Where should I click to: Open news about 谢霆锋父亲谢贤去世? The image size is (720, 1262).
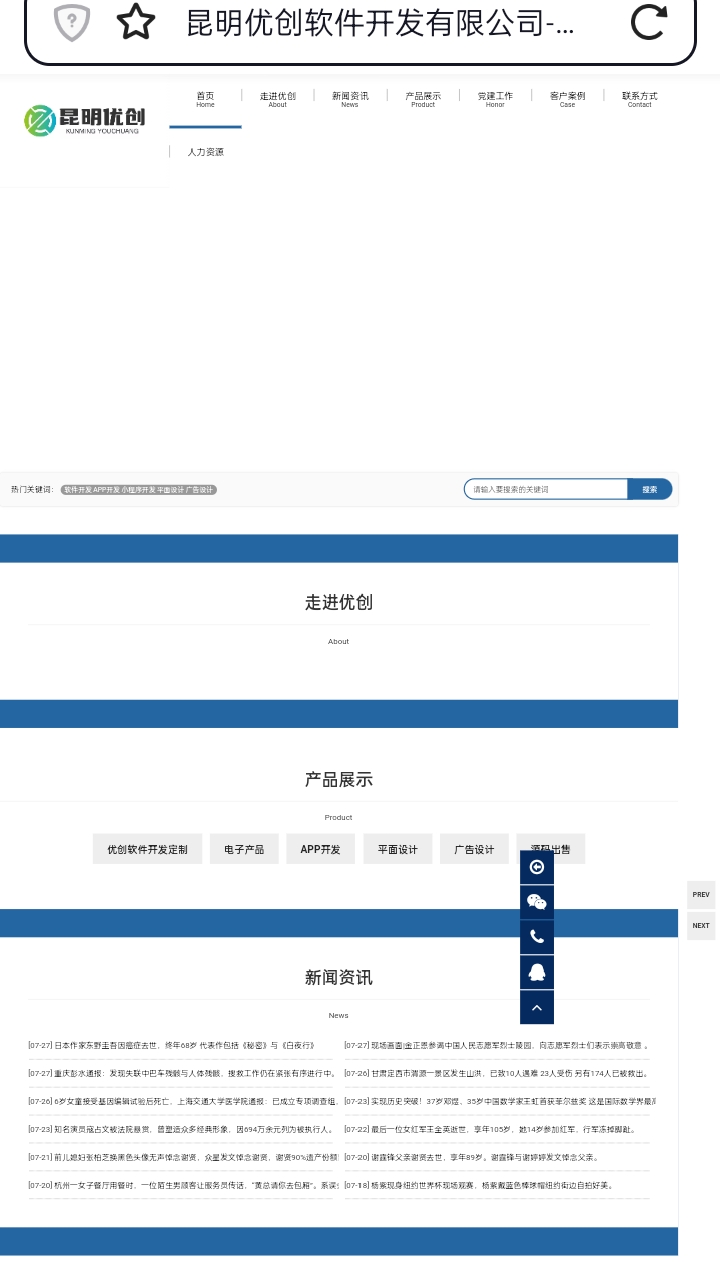click(x=472, y=1157)
